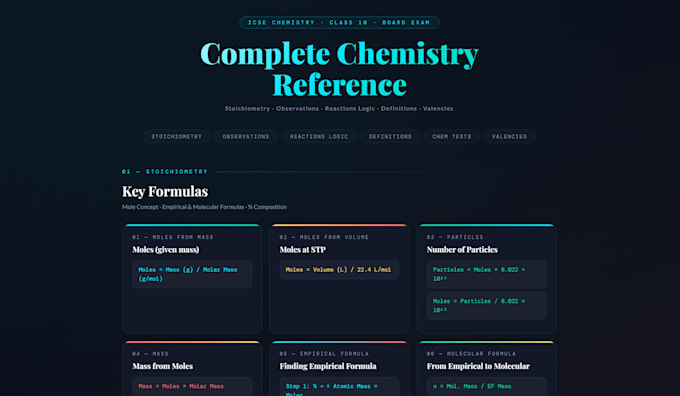Click the 'Number of Particles' card title
680x396 pixels.
point(462,249)
